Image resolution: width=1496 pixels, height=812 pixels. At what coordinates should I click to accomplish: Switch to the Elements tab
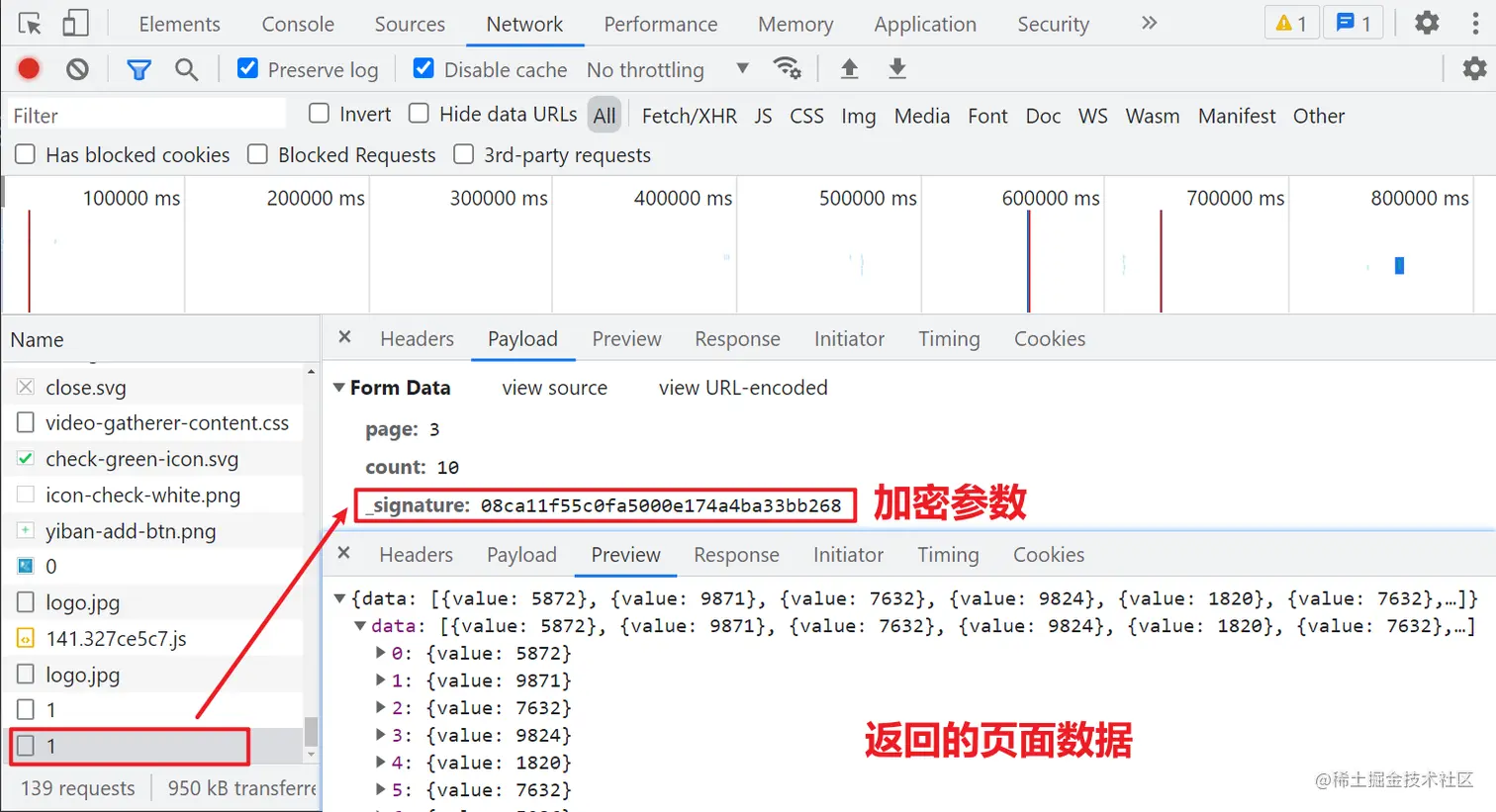click(179, 24)
